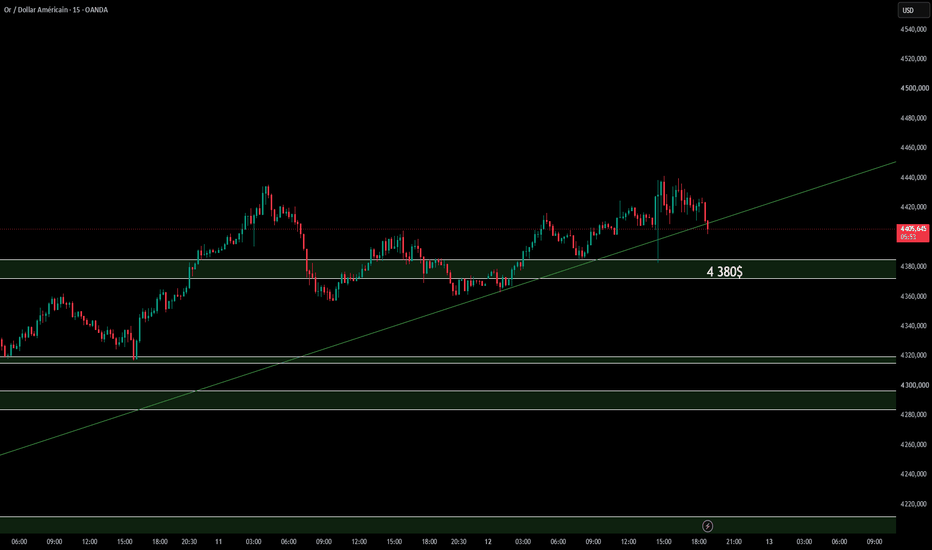Select the narrow double line near 4320
Viewport: 932px width, 550px height.
pyautogui.click(x=448, y=360)
